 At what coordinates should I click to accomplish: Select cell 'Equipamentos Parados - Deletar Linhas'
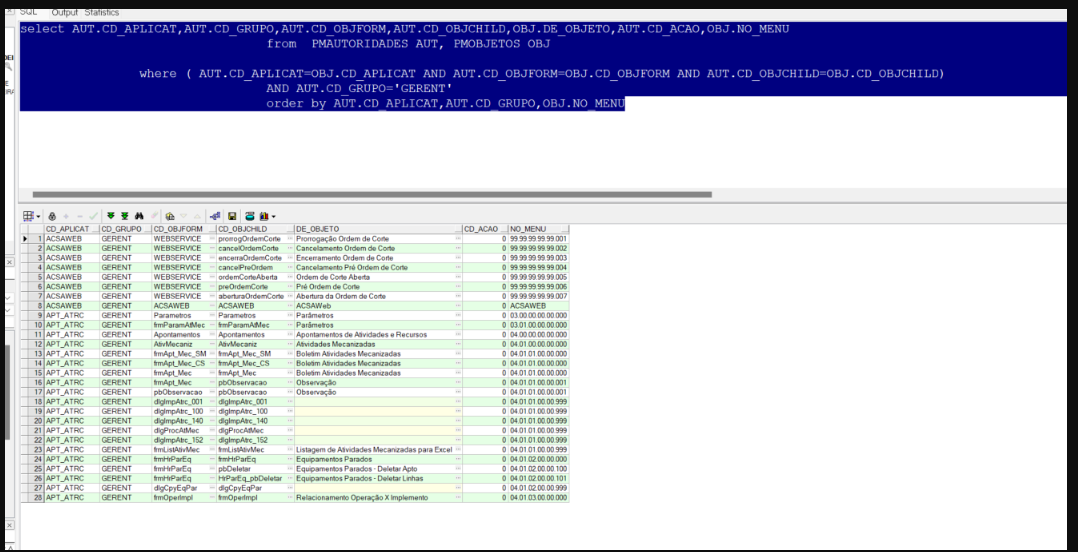coord(378,478)
